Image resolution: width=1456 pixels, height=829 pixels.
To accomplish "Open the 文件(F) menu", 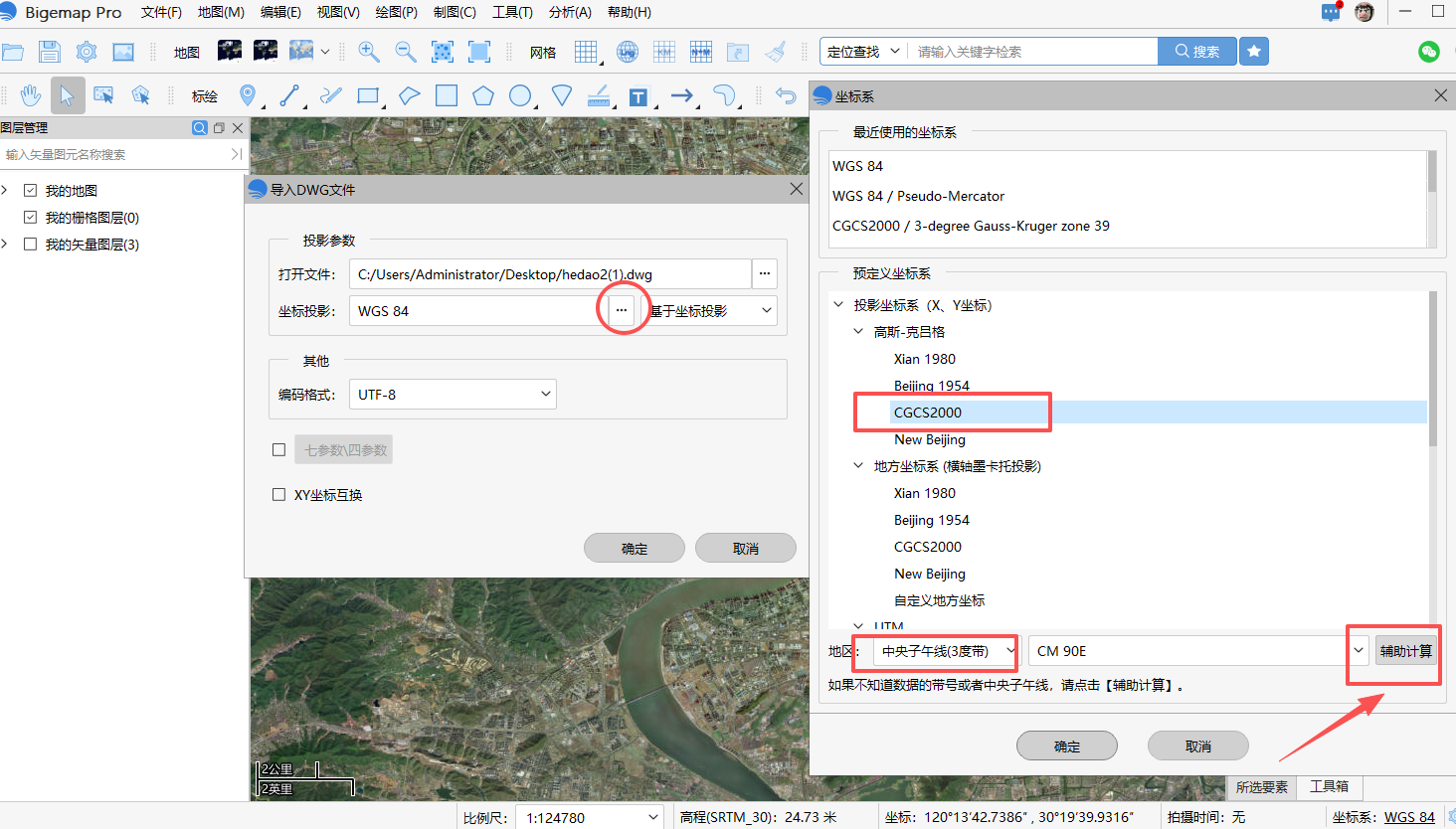I will tap(161, 12).
